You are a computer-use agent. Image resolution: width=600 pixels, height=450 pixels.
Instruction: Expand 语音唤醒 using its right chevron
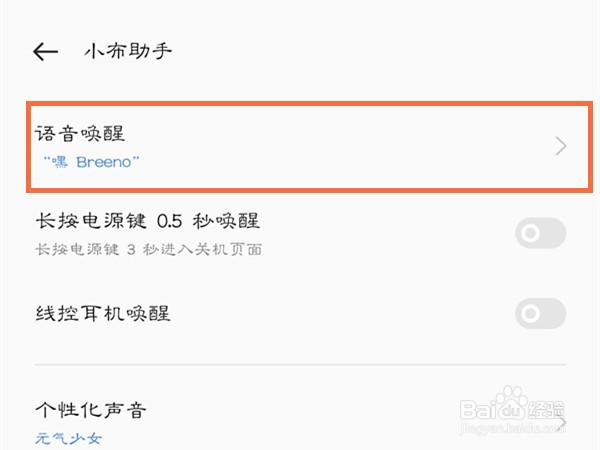(560, 147)
